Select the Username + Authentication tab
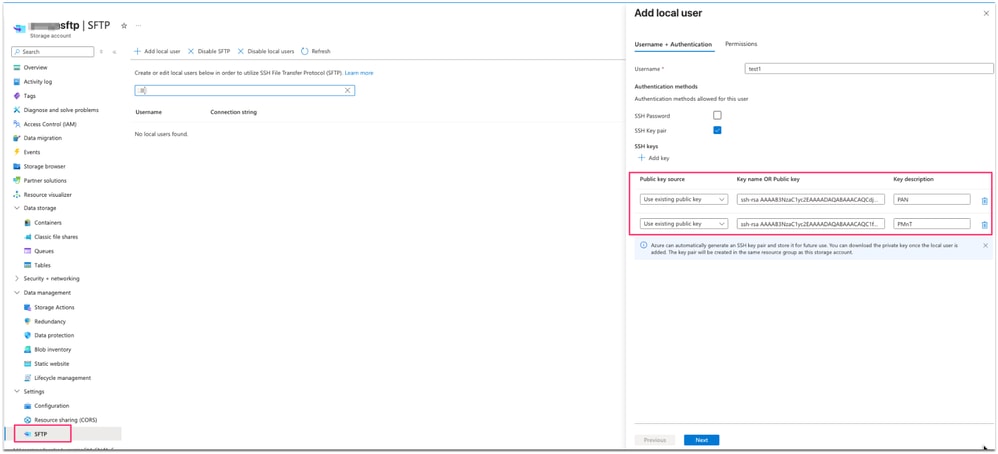Viewport: 998px width, 454px height. 673,45
